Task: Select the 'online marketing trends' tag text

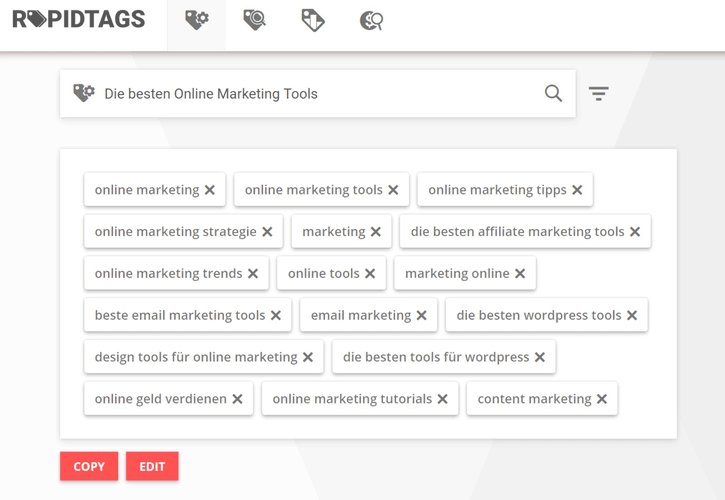Action: pos(169,274)
